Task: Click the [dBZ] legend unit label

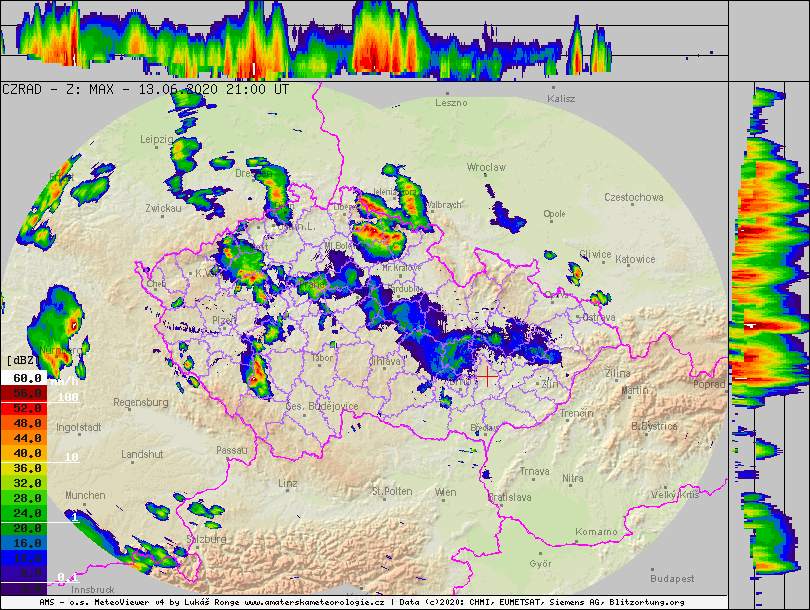Action: (x=24, y=360)
